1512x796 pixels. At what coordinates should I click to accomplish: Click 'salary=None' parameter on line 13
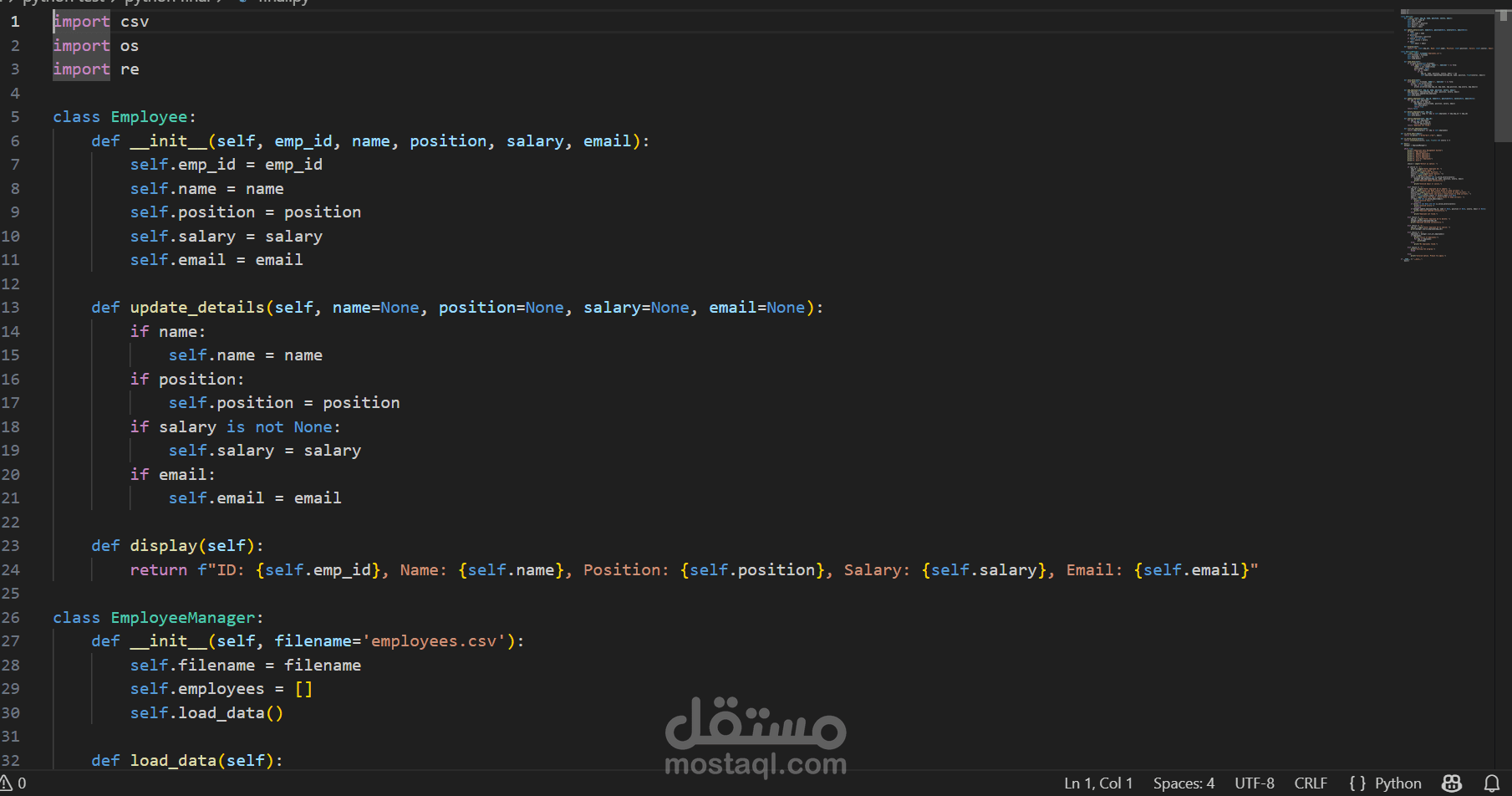tap(637, 308)
